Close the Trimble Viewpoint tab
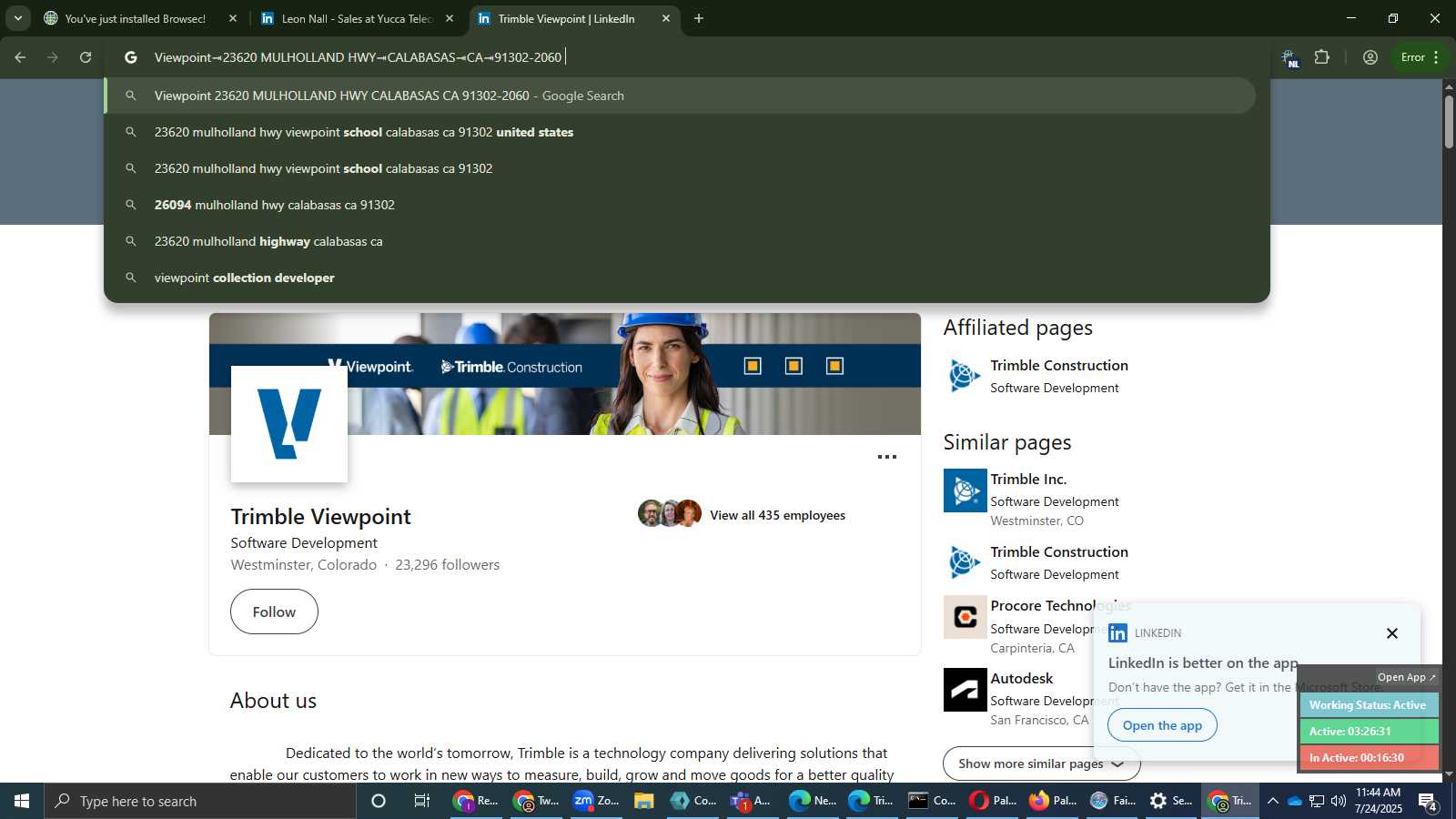 tap(666, 18)
